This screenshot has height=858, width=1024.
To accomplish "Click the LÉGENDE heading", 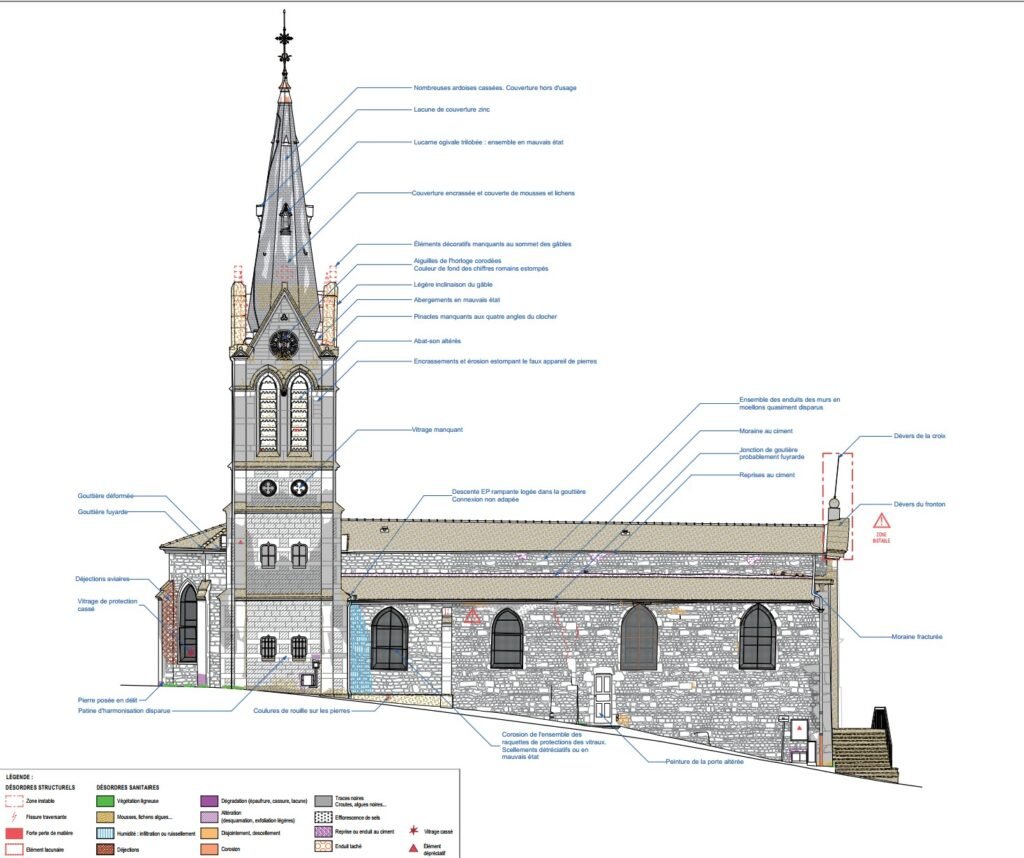I will (x=18, y=777).
